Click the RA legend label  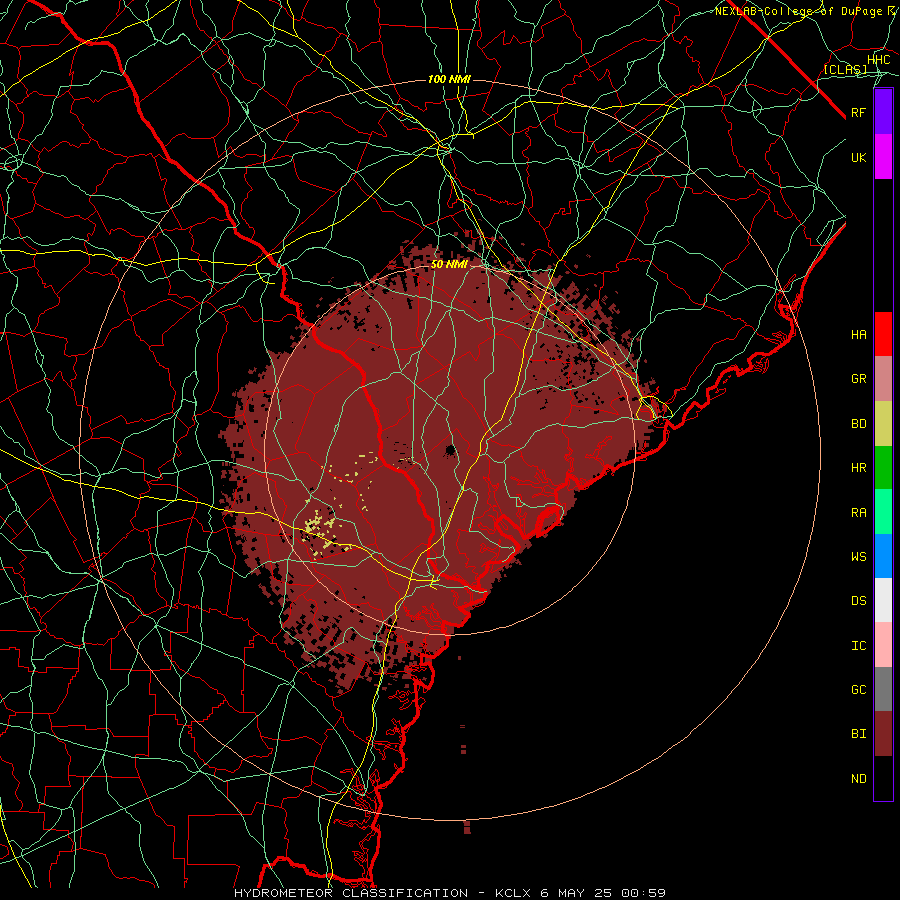pyautogui.click(x=859, y=513)
